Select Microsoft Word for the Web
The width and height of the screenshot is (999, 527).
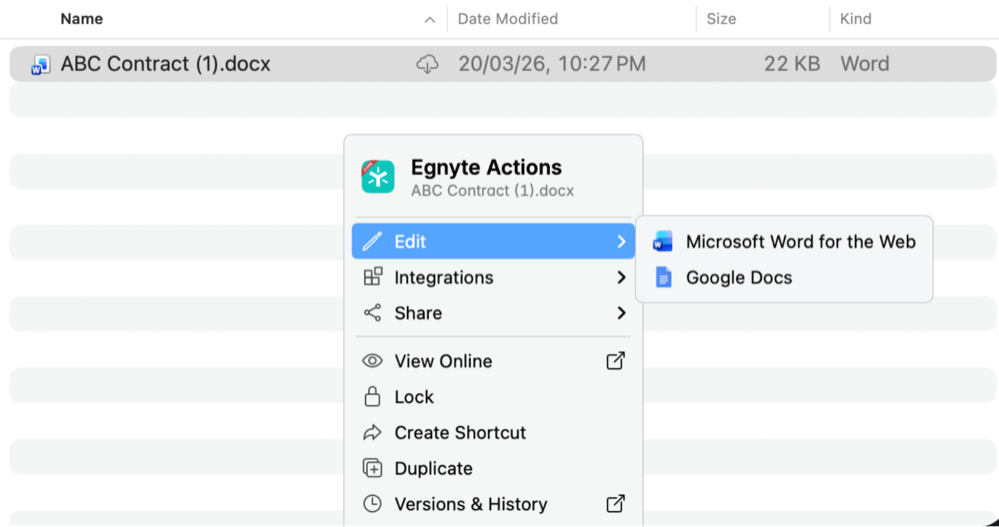click(784, 242)
